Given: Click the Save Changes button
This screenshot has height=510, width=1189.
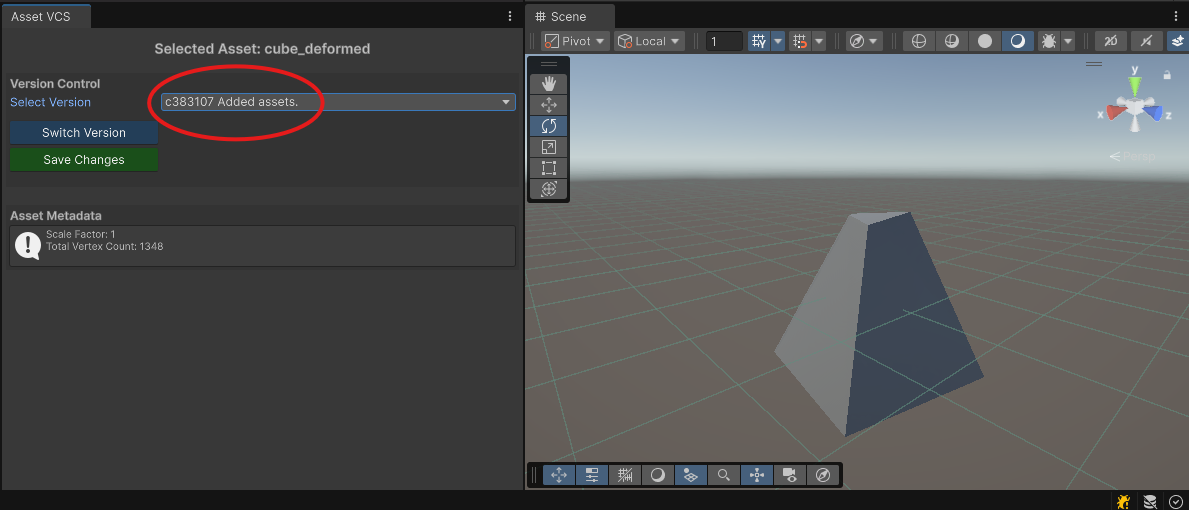Looking at the screenshot, I should pyautogui.click(x=84, y=160).
